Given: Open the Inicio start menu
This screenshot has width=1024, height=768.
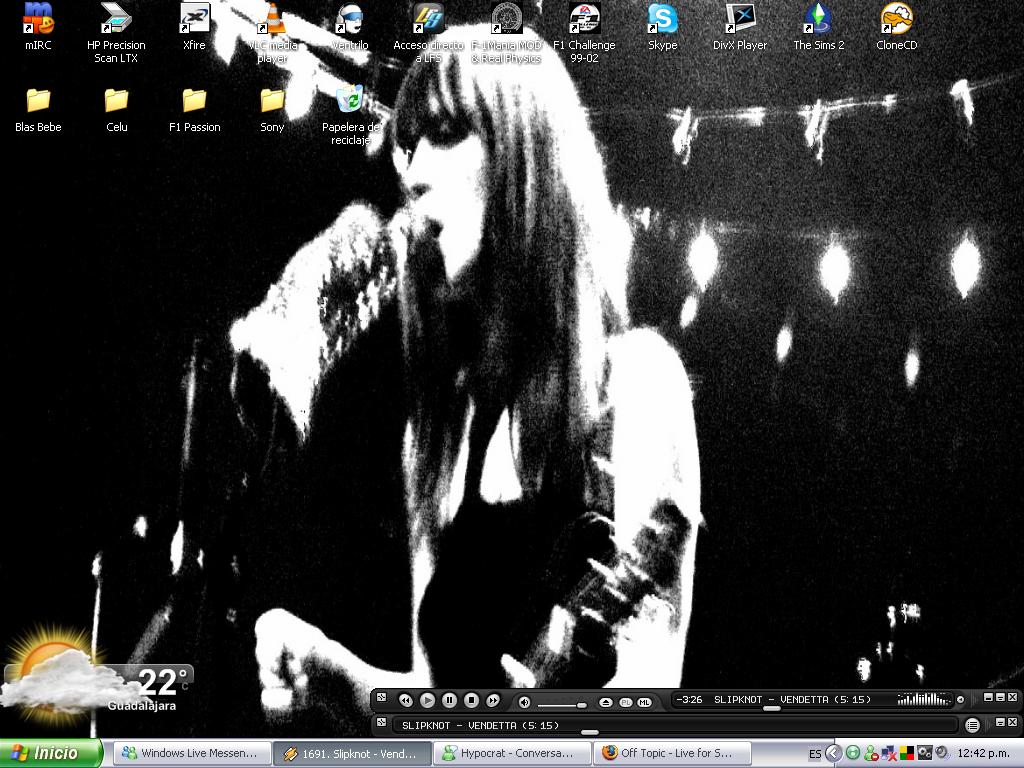Looking at the screenshot, I should coord(52,753).
